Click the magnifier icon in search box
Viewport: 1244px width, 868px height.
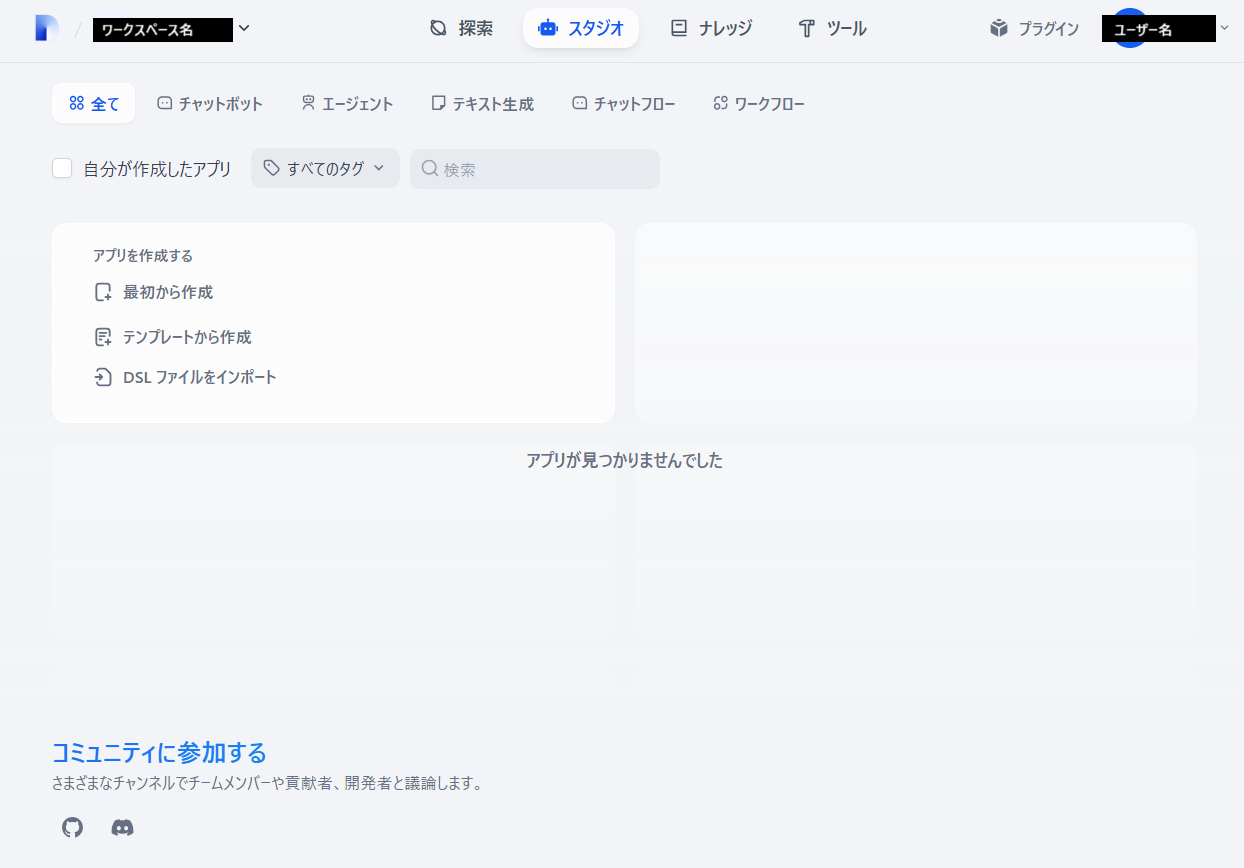coord(430,169)
